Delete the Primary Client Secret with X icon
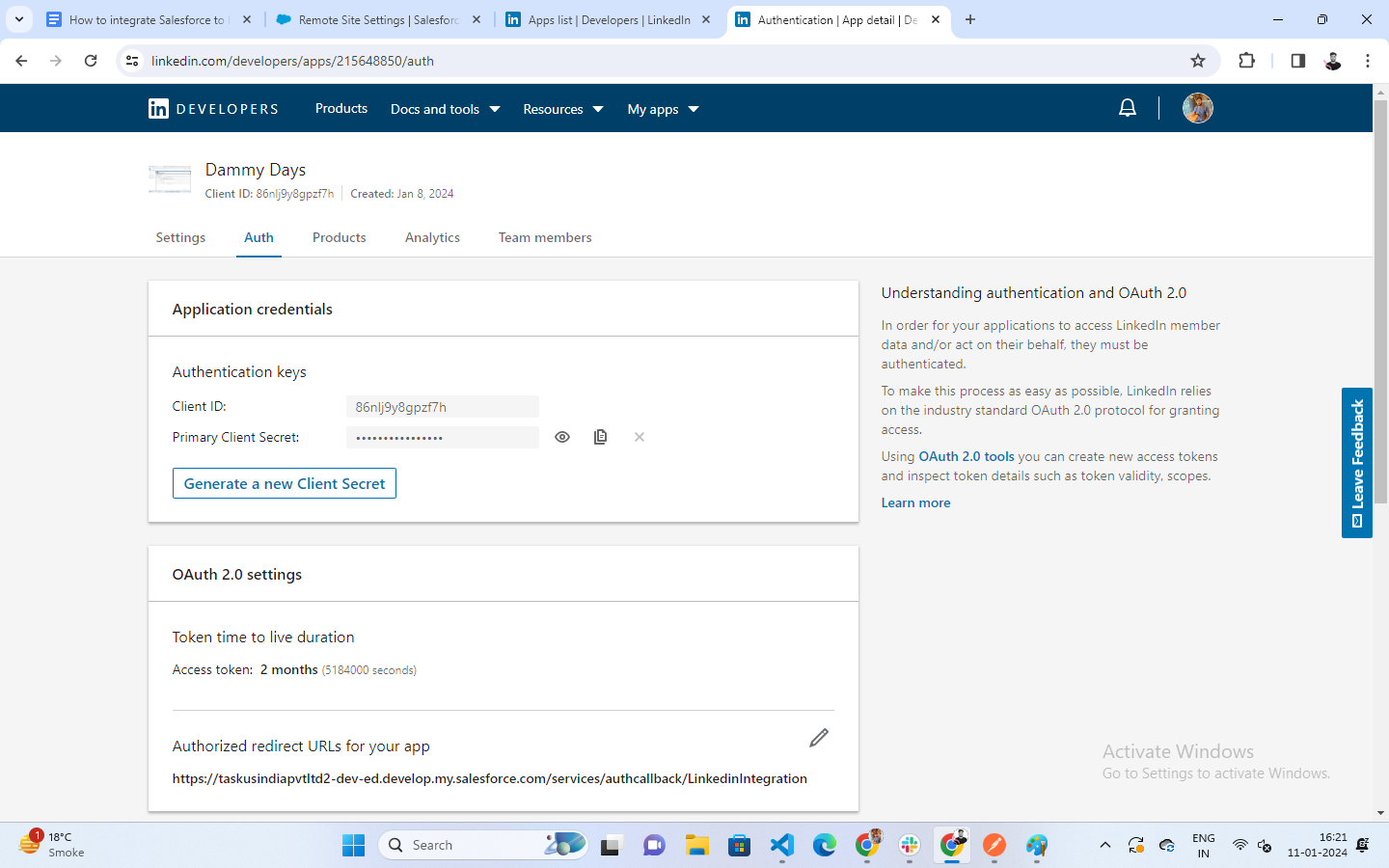Screen dimensions: 1389x868 pyautogui.click(x=640, y=437)
